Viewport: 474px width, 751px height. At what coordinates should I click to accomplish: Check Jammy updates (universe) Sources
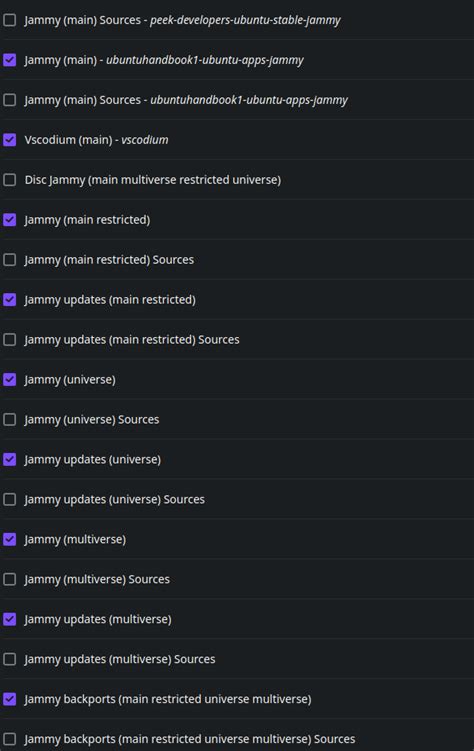click(10, 499)
